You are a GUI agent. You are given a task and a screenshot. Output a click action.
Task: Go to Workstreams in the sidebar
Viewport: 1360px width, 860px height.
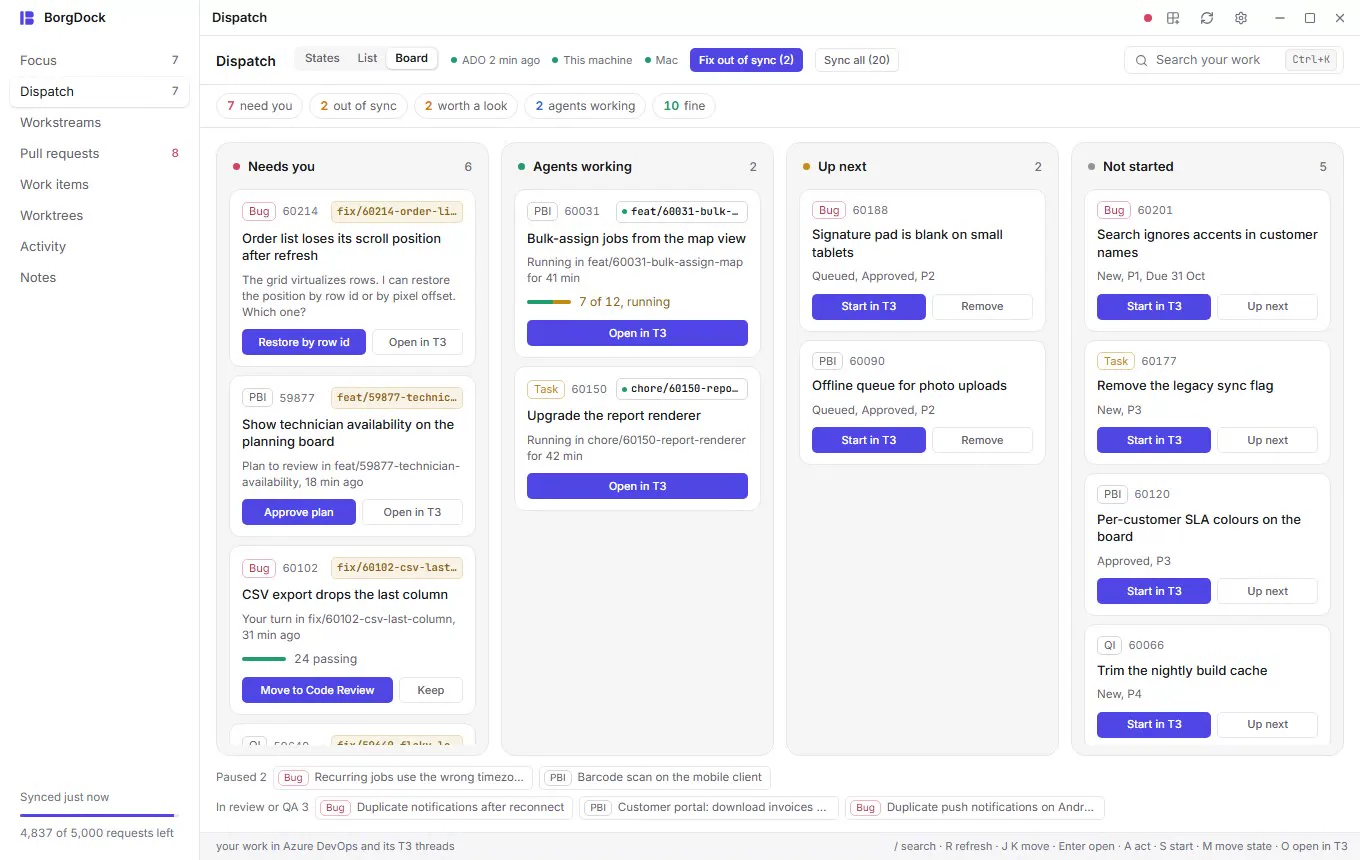[x=99, y=122]
